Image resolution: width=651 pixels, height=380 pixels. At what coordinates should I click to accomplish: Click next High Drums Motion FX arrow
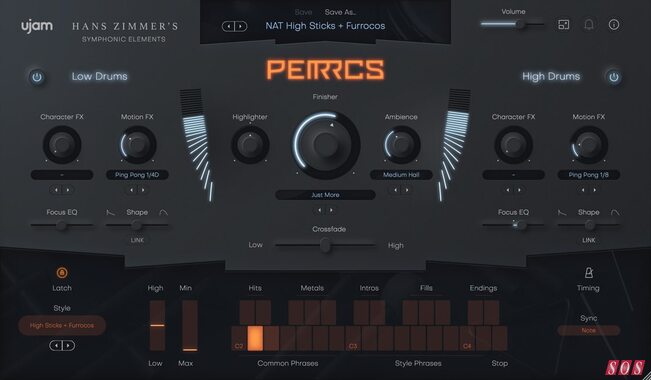[x=595, y=190]
